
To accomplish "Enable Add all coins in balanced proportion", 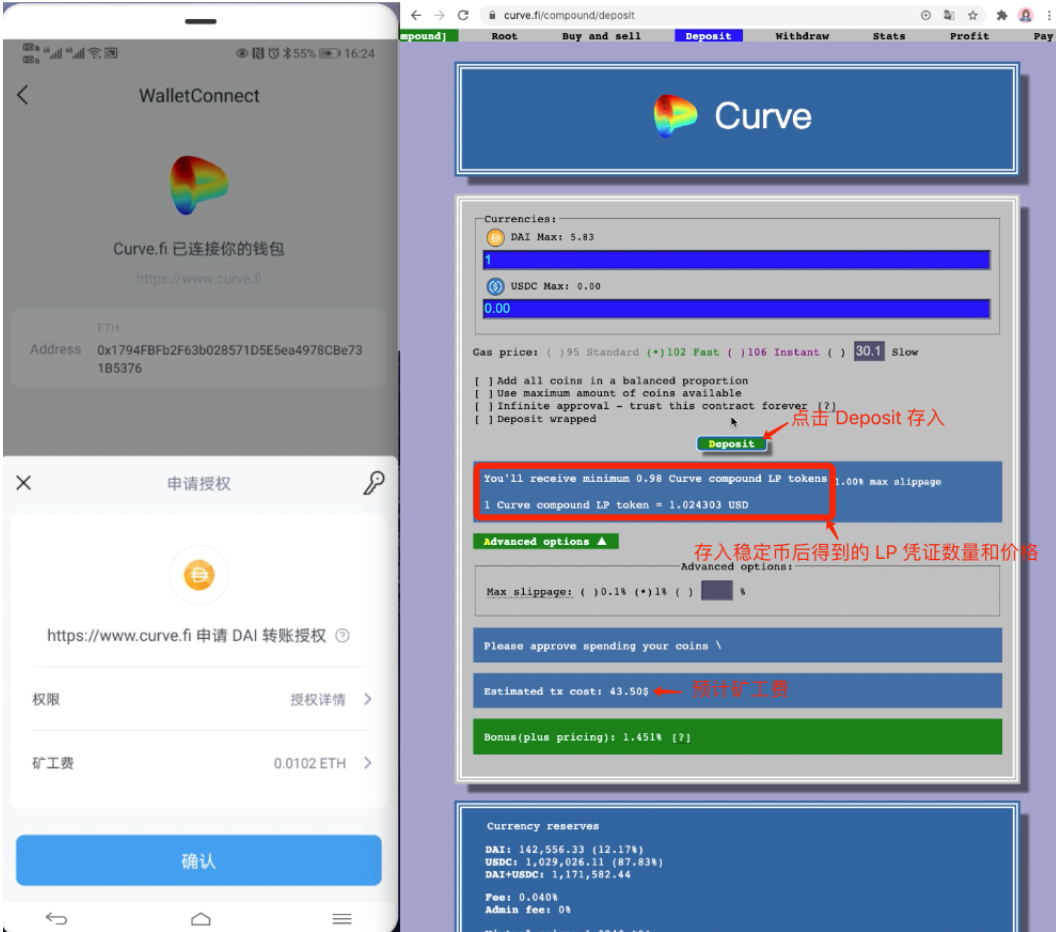I will click(x=483, y=381).
